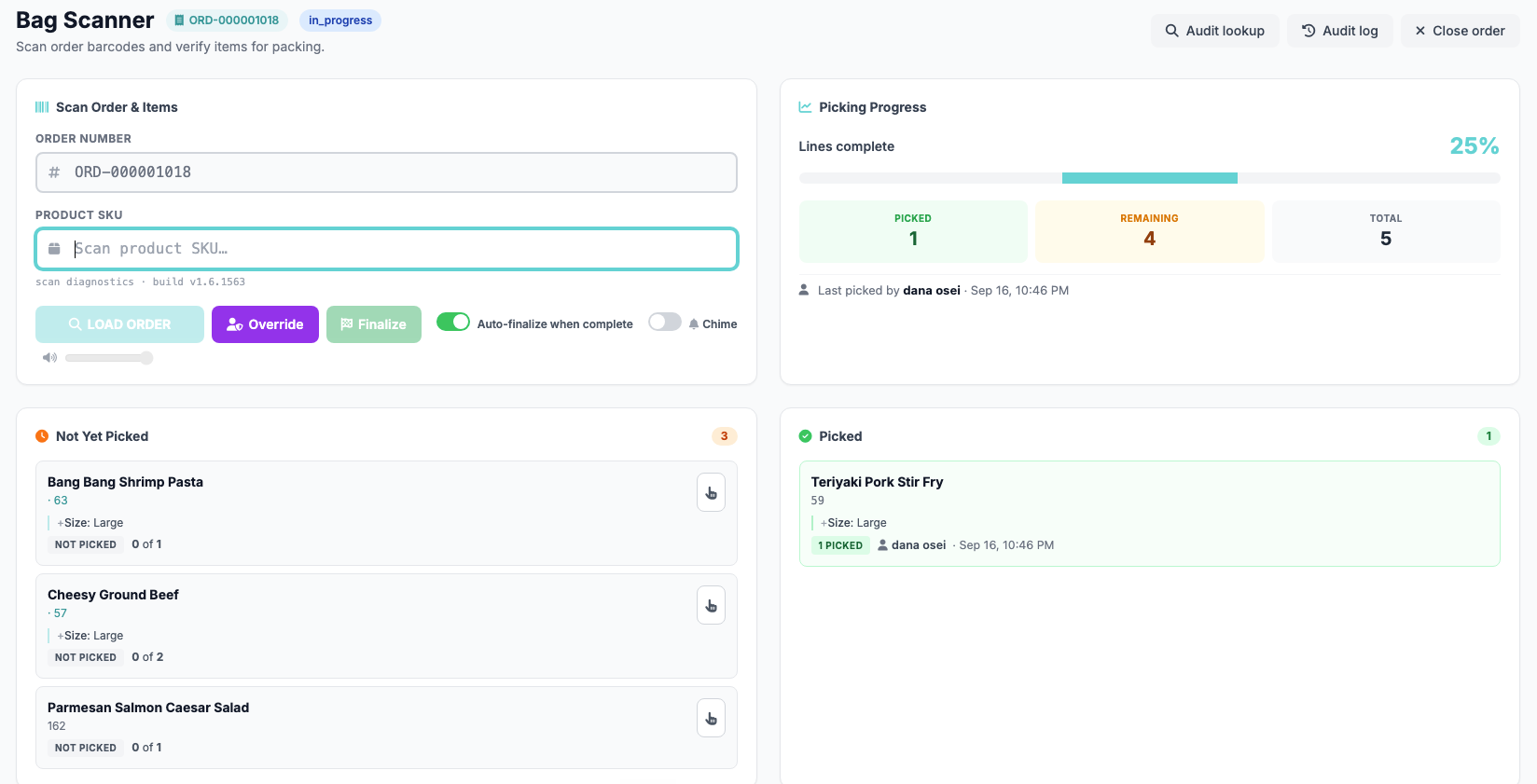The height and width of the screenshot is (784, 1537).
Task: Toggle Auto-finalize when complete switch
Action: [453, 322]
